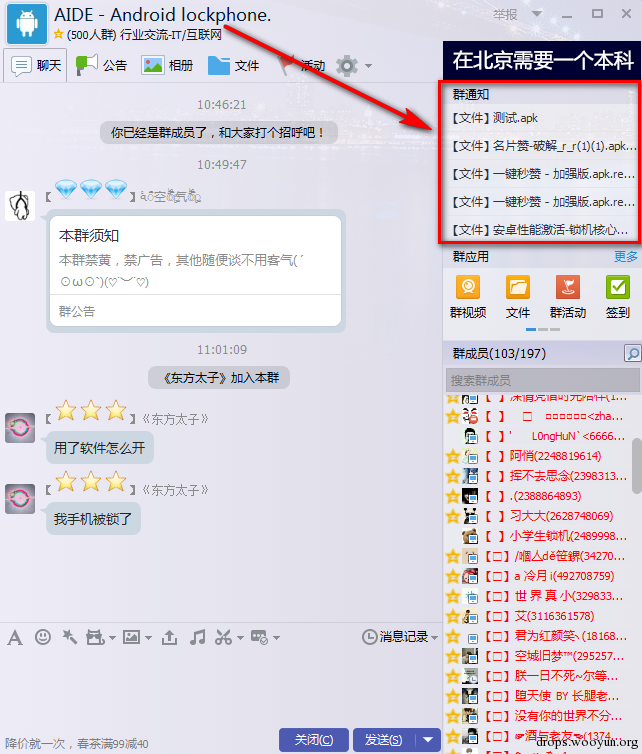The width and height of the screenshot is (642, 754).
Task: Open the font style tool (A icon)
Action: coord(15,638)
